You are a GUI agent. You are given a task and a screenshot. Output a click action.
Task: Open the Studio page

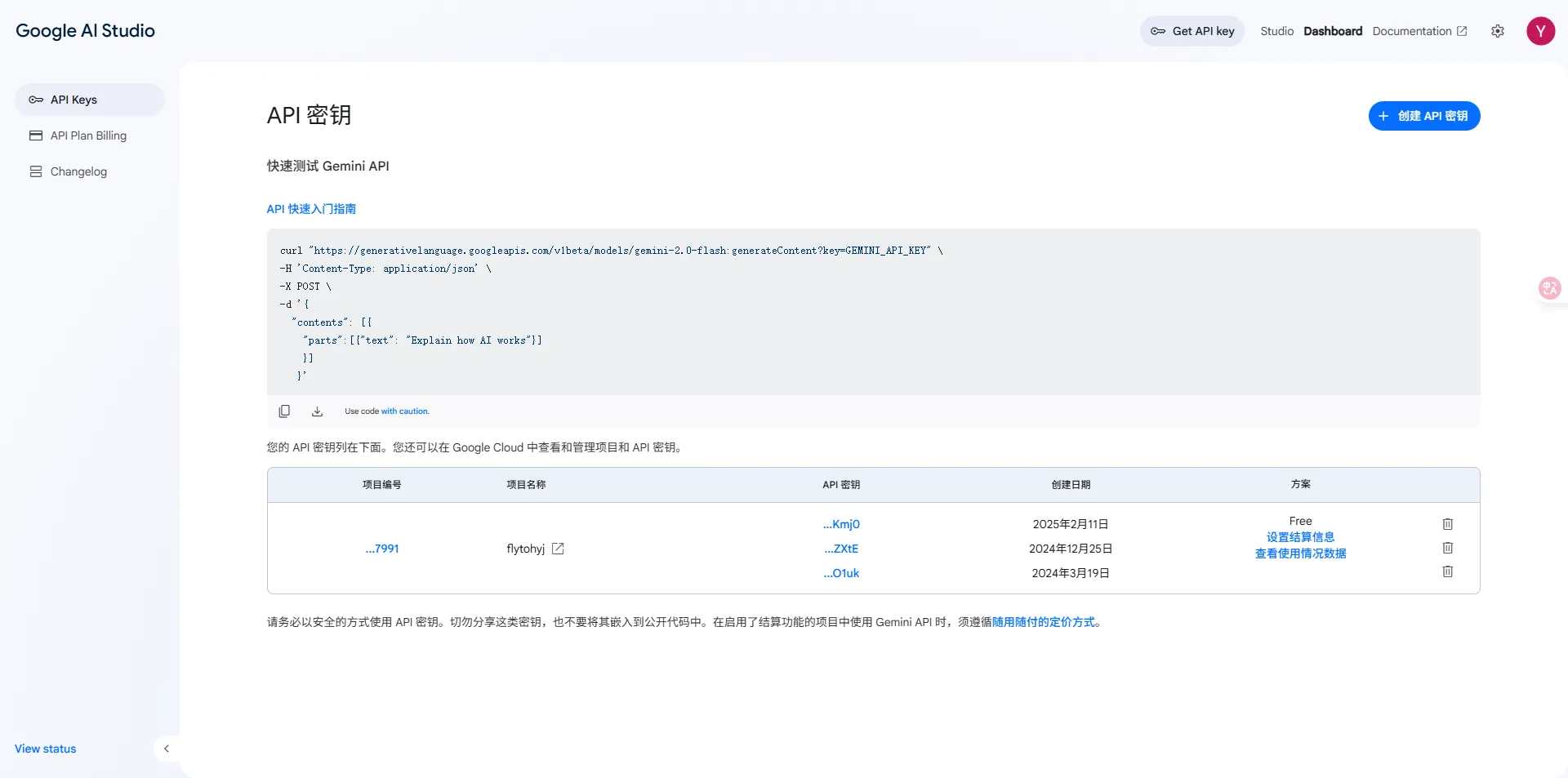[x=1276, y=31]
